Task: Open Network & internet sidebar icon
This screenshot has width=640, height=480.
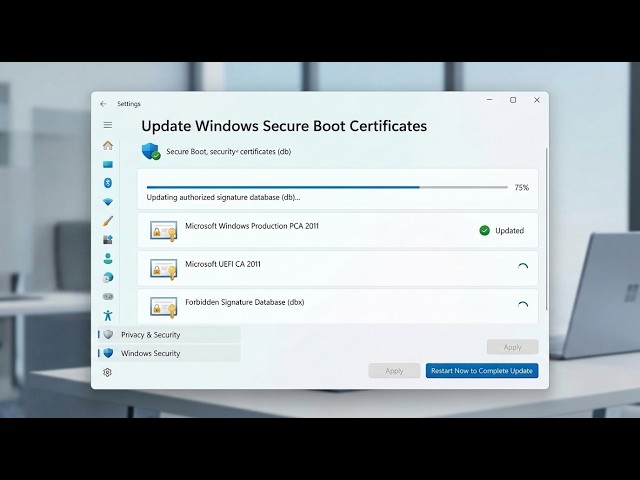Action: [108, 202]
